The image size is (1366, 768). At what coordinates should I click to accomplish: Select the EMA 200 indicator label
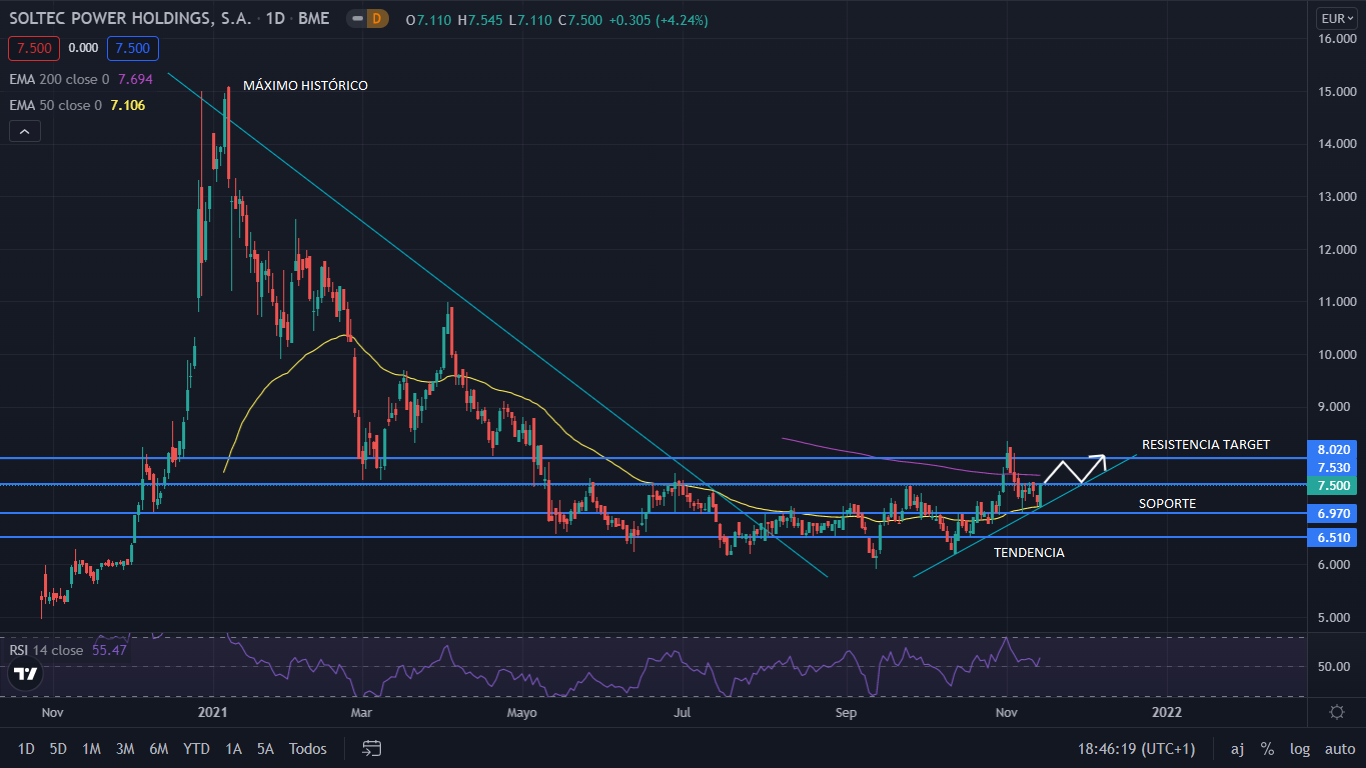click(59, 78)
